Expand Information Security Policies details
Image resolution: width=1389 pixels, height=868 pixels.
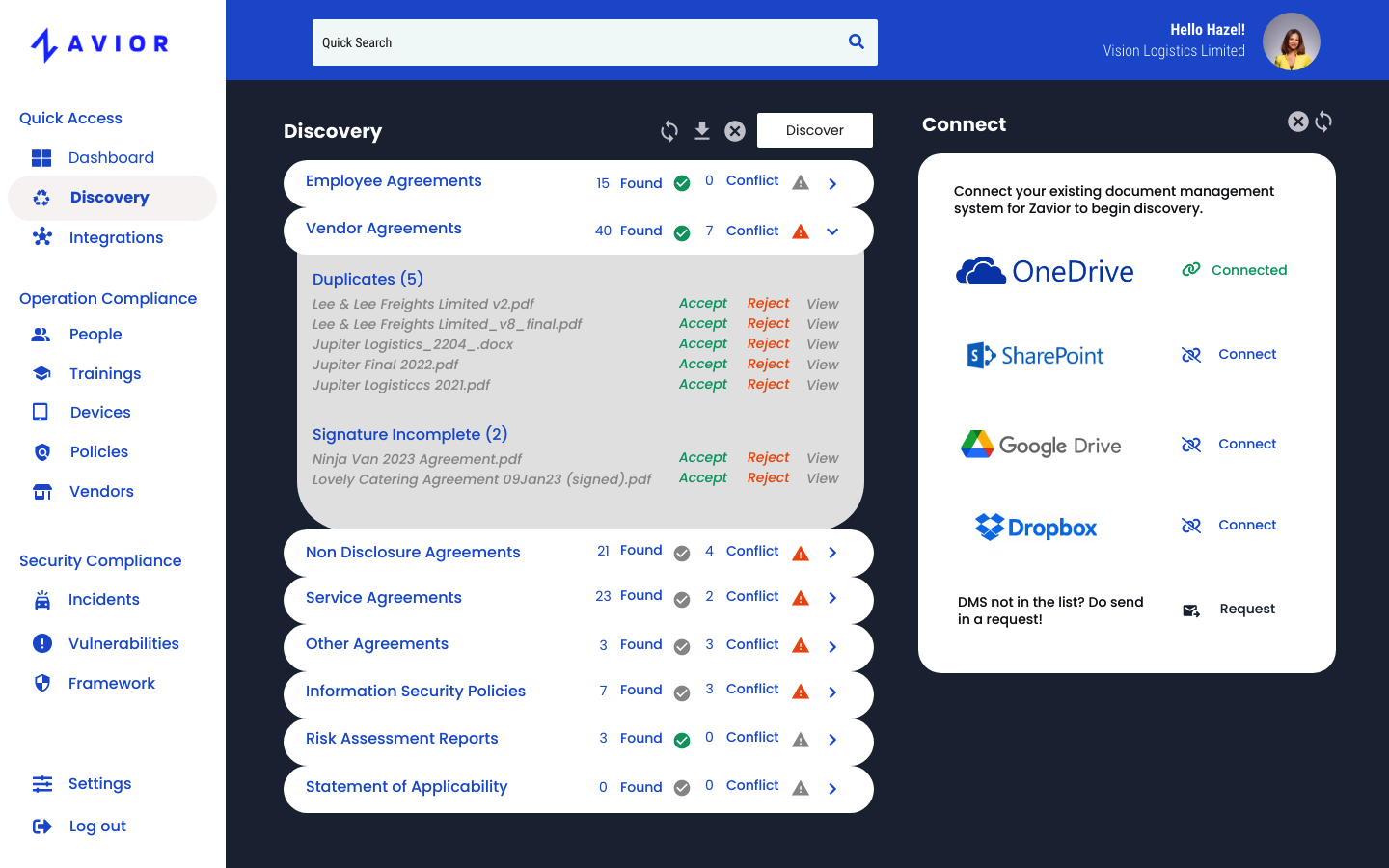click(832, 692)
